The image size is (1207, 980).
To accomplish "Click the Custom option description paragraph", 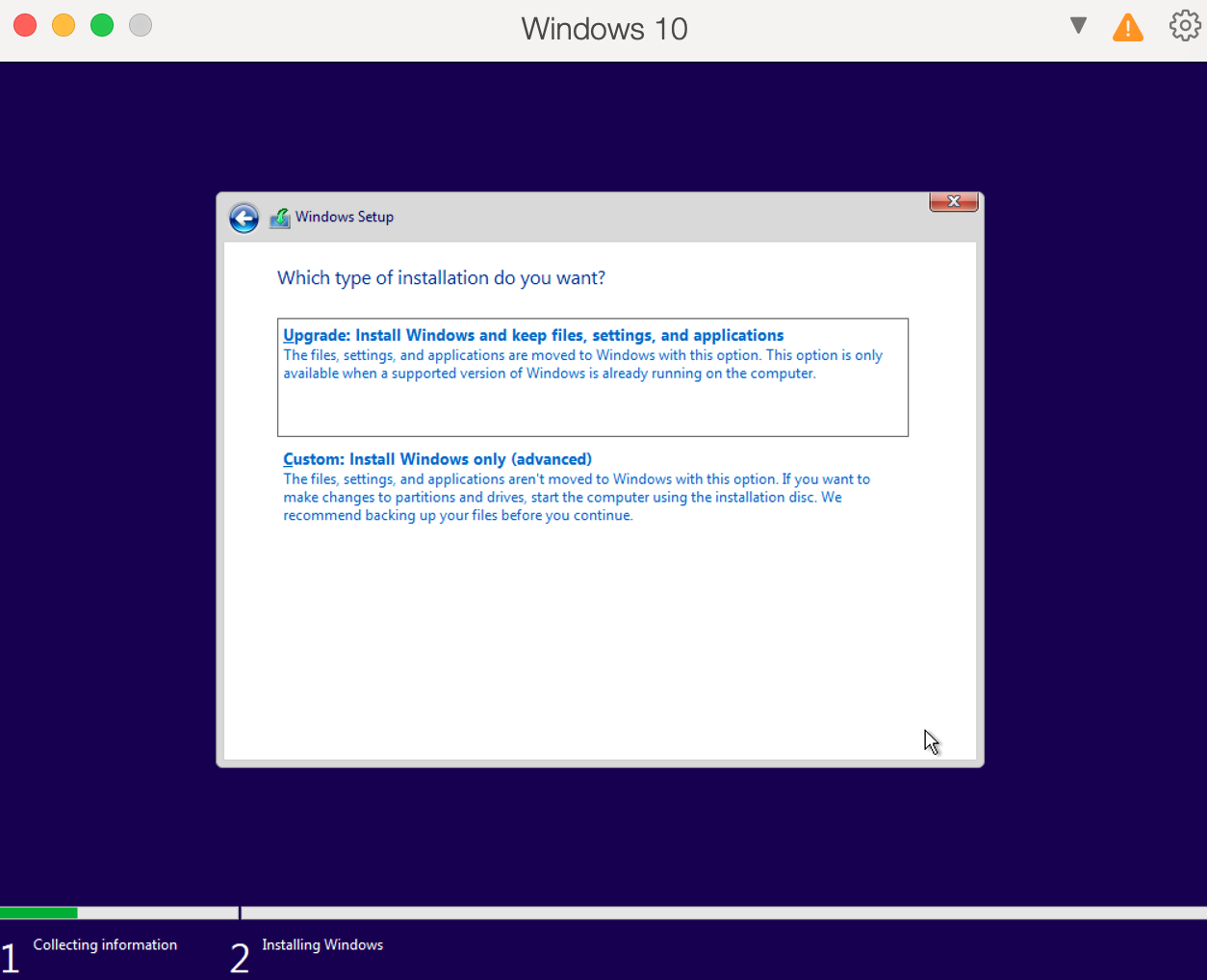I will tap(576, 497).
